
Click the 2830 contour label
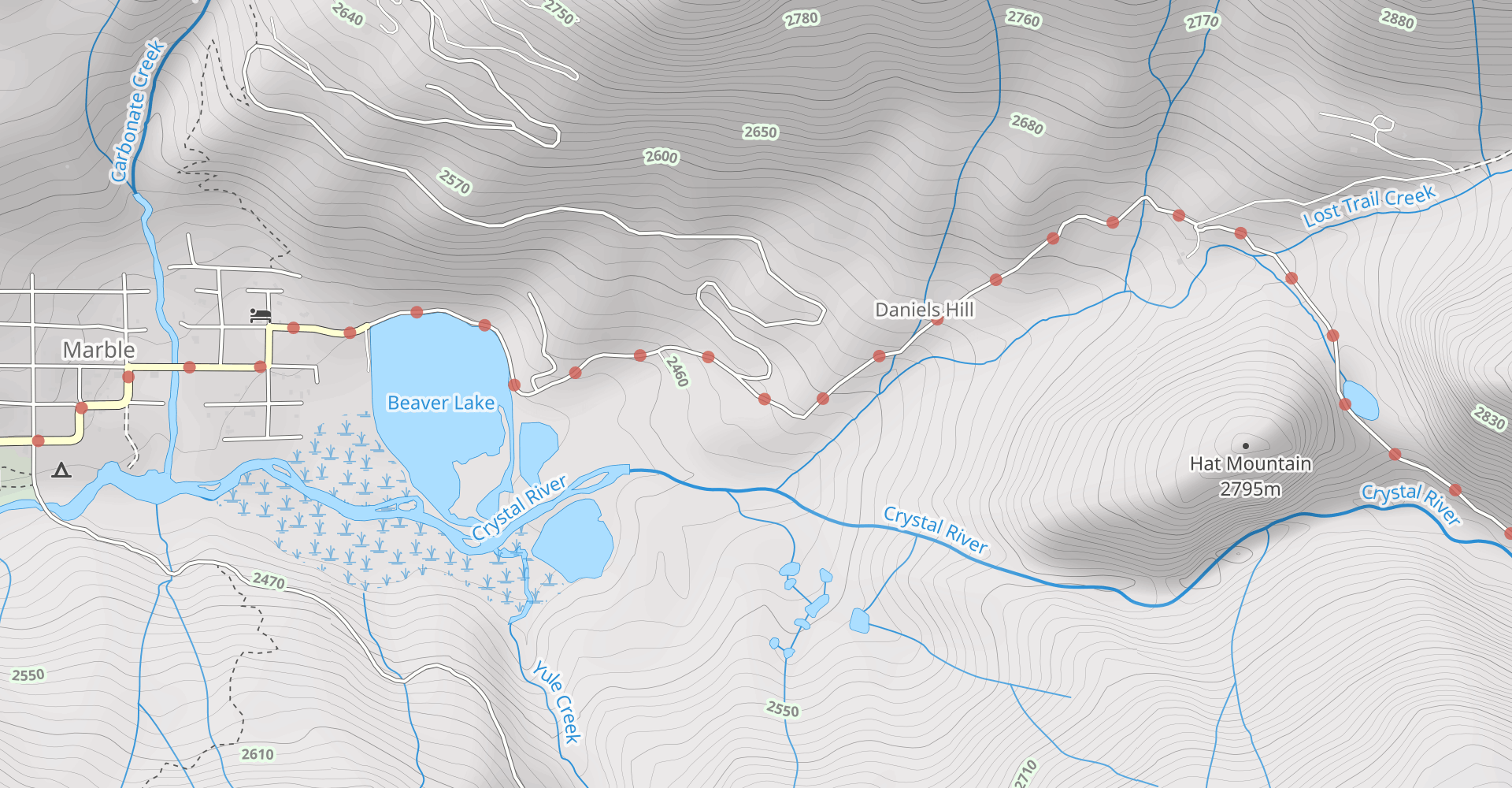(1489, 418)
